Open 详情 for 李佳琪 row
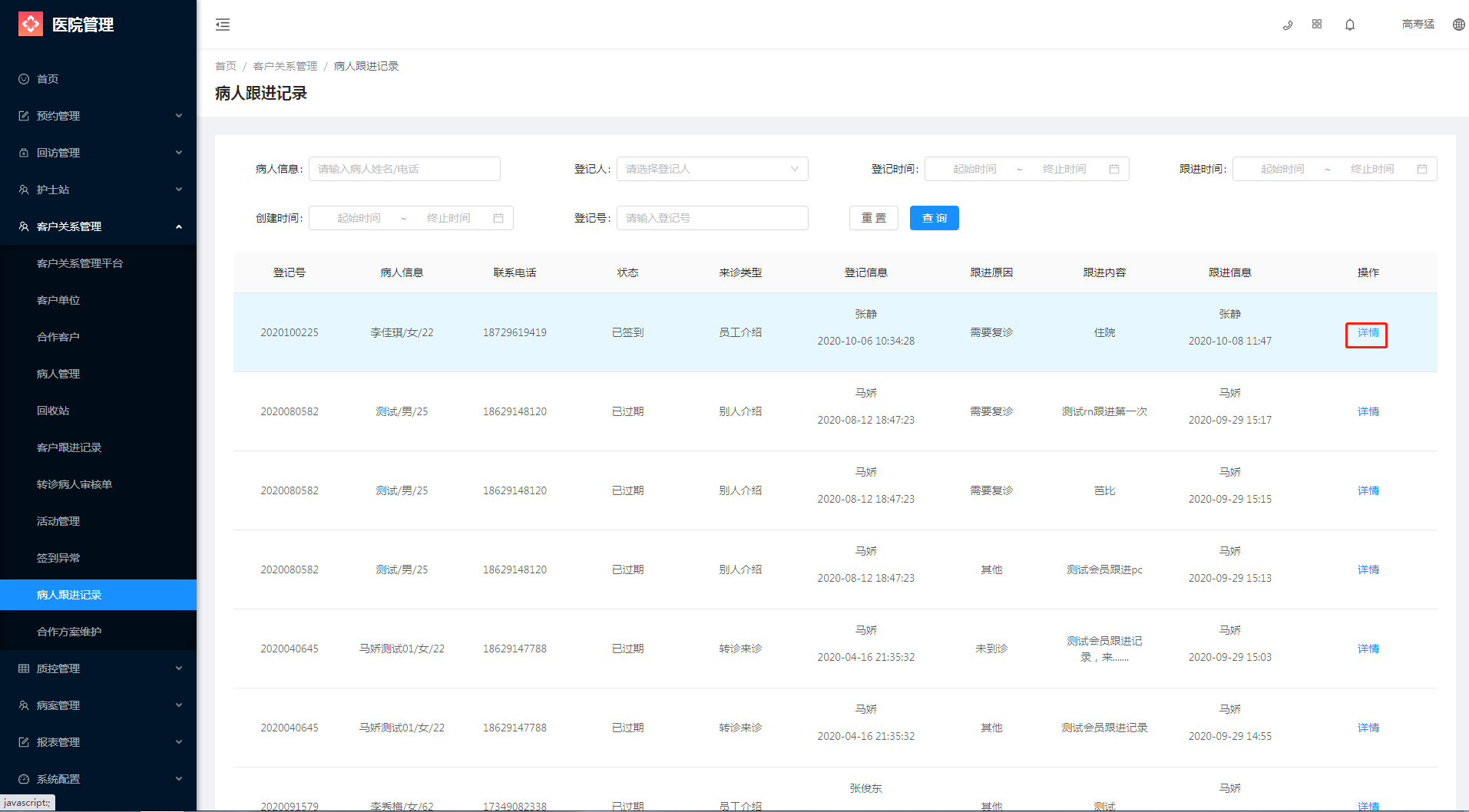1469x812 pixels. click(x=1368, y=332)
